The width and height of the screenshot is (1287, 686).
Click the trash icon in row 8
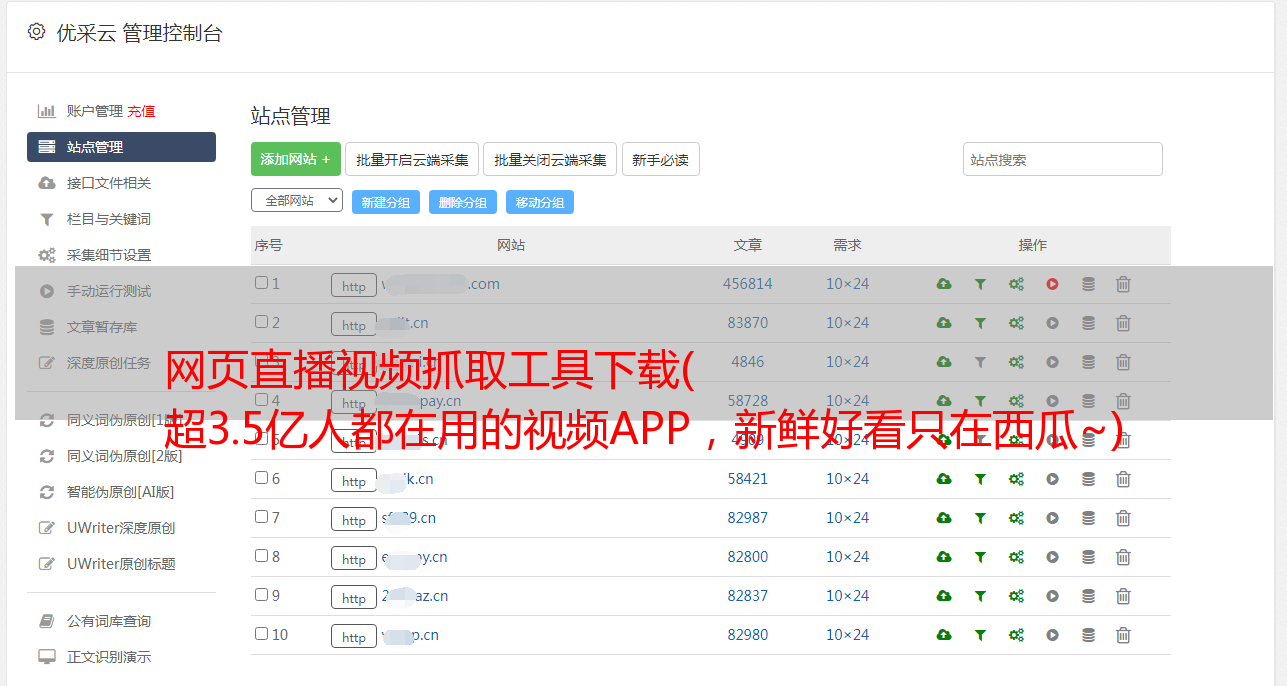click(x=1123, y=557)
